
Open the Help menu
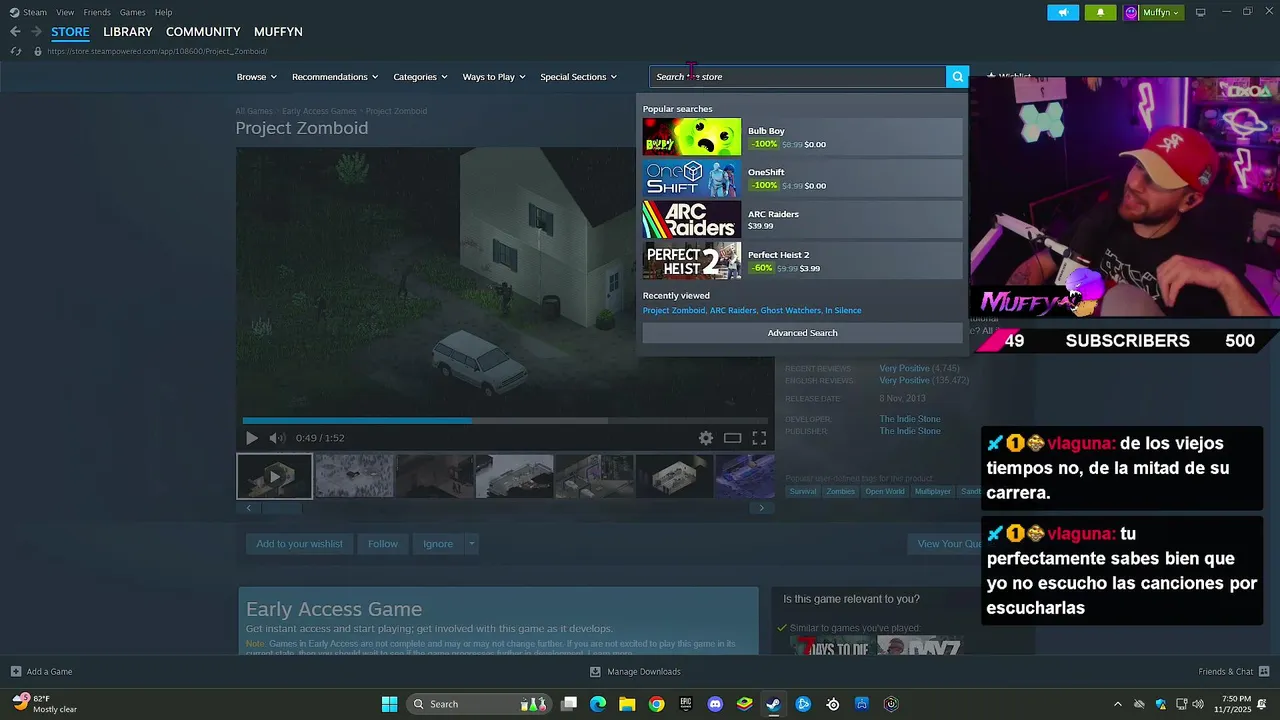click(x=163, y=12)
